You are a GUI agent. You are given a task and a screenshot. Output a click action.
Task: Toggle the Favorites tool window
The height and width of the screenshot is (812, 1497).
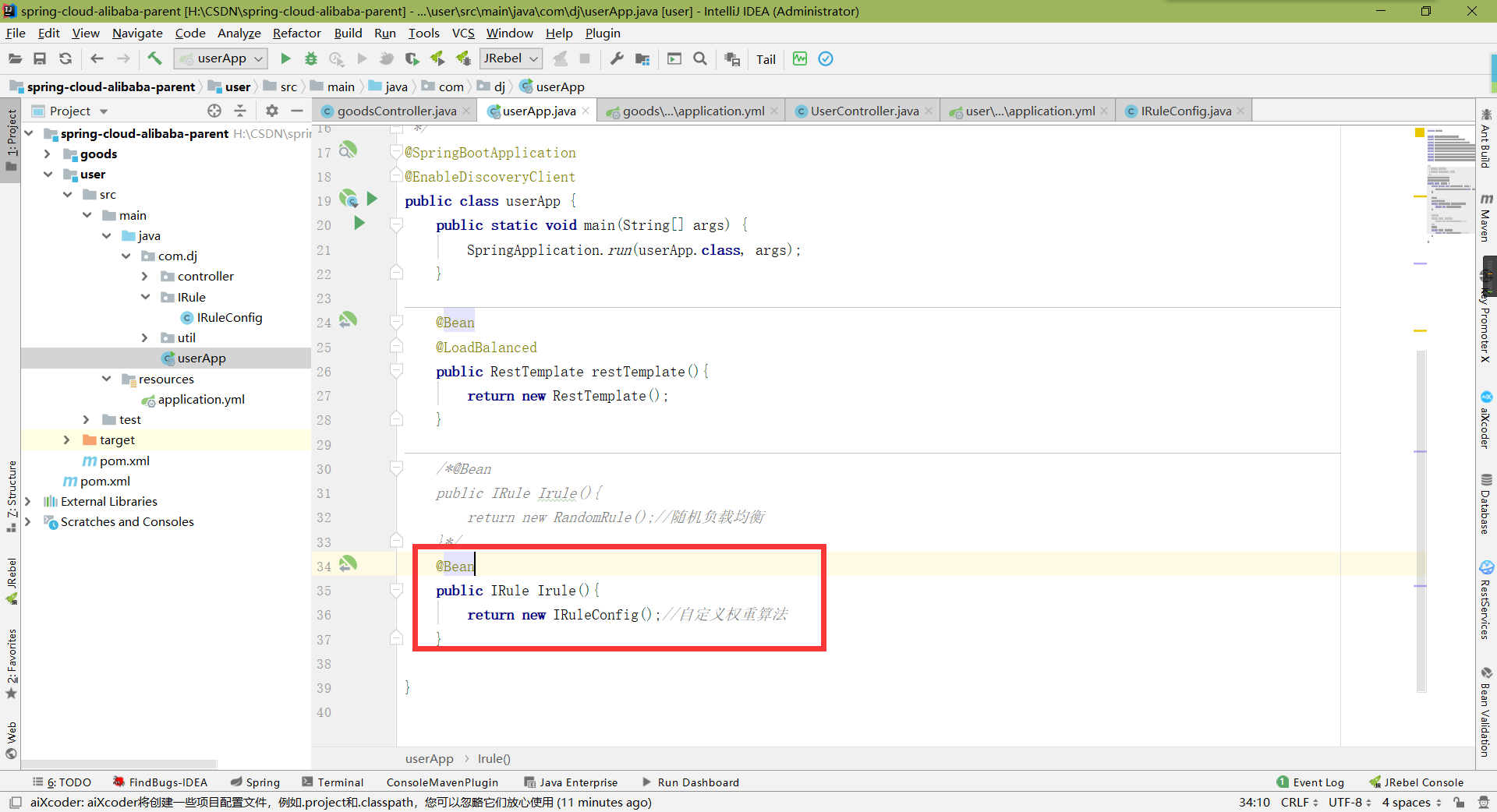click(11, 664)
